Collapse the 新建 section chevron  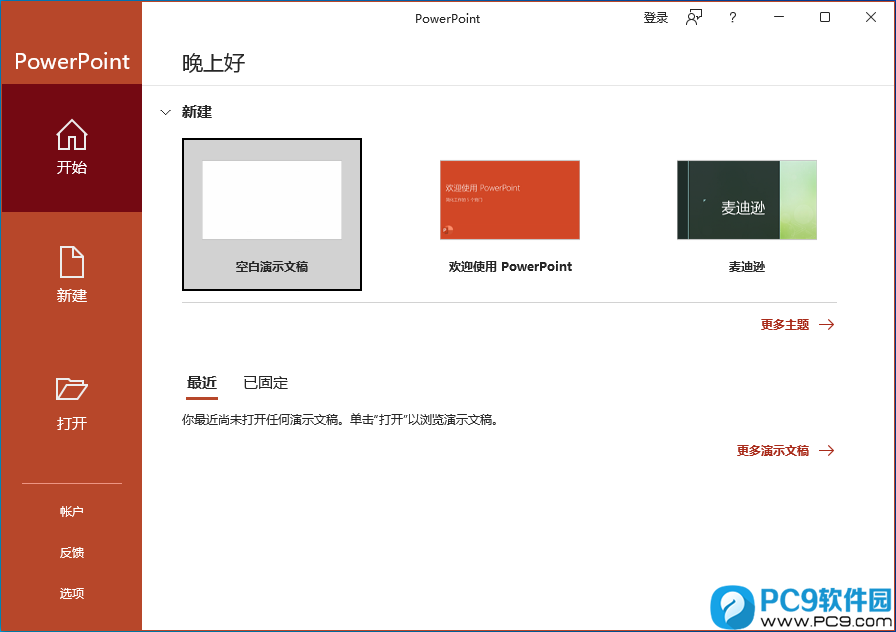166,113
